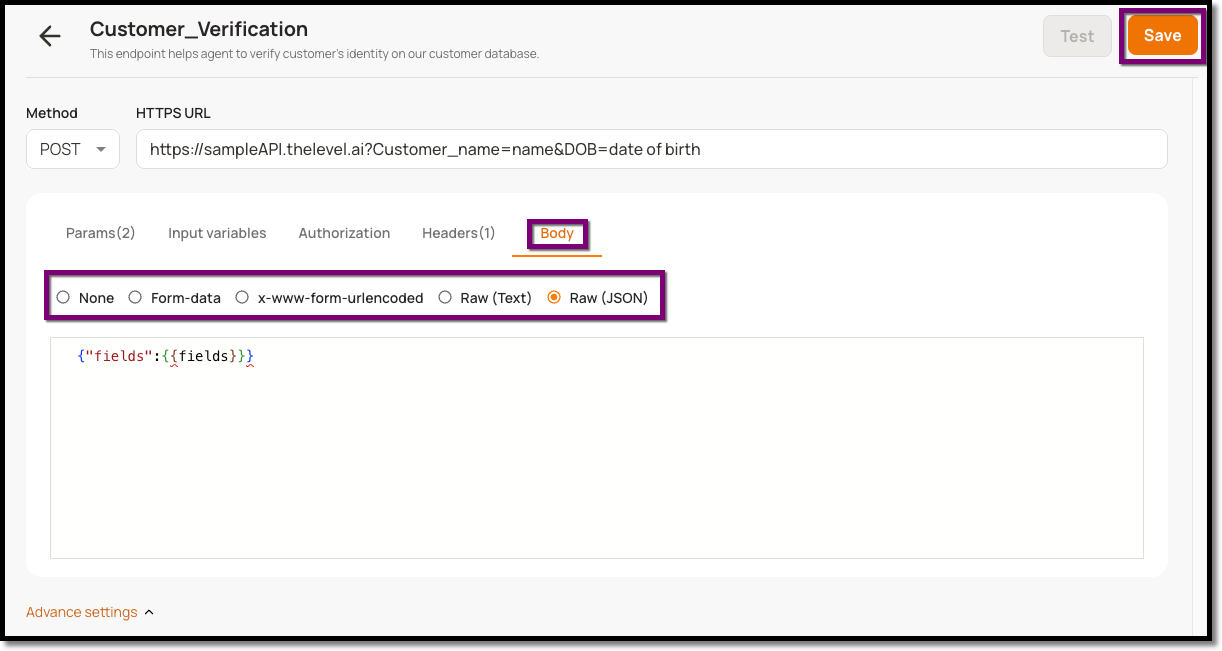Click the HTTPS URL label
The width and height of the screenshot is (1222, 651).
(x=173, y=113)
